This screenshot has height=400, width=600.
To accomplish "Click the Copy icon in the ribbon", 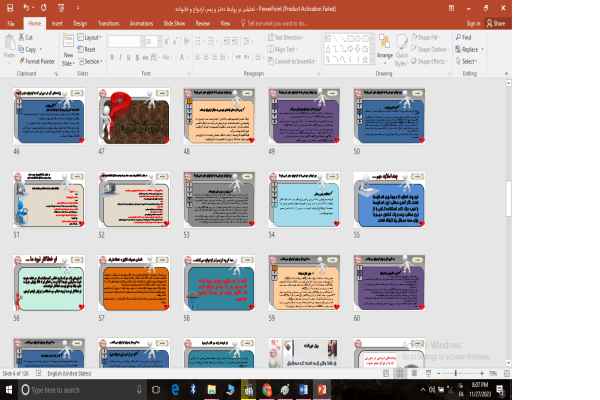I will (x=28, y=48).
